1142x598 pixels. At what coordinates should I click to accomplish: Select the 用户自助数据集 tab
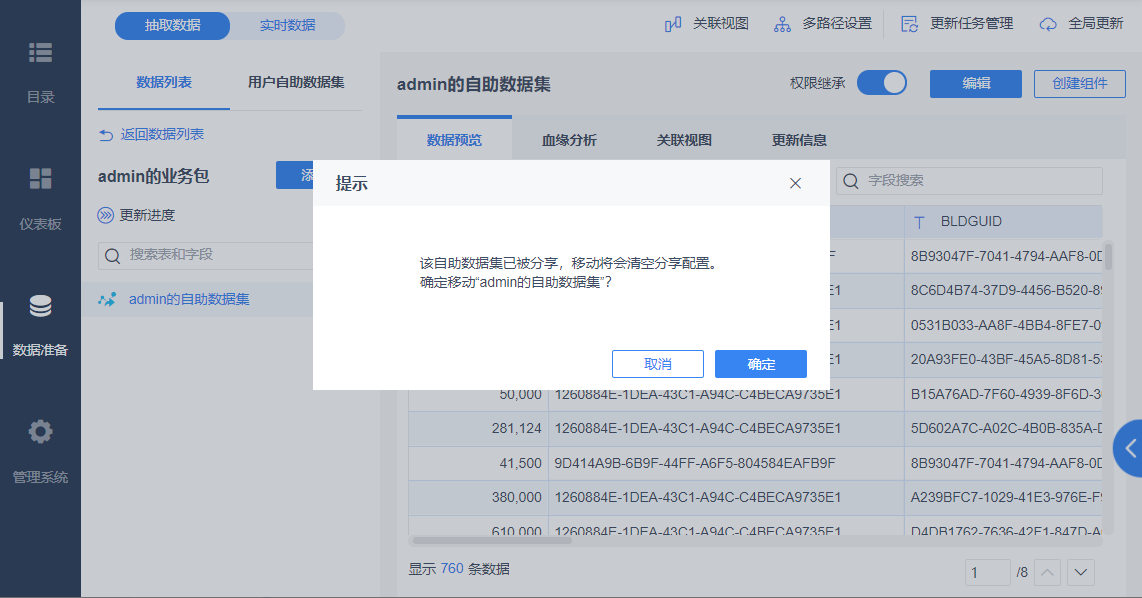coord(296,82)
